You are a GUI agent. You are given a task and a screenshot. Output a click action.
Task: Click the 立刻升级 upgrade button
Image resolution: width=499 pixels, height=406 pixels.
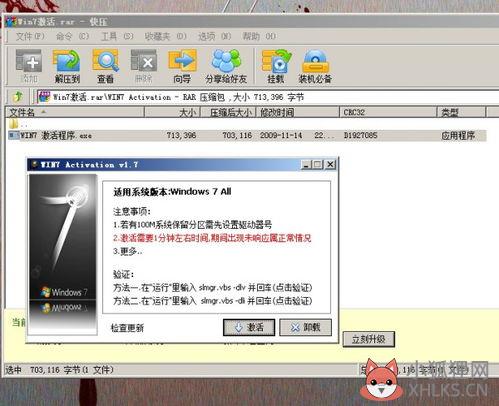(x=369, y=339)
